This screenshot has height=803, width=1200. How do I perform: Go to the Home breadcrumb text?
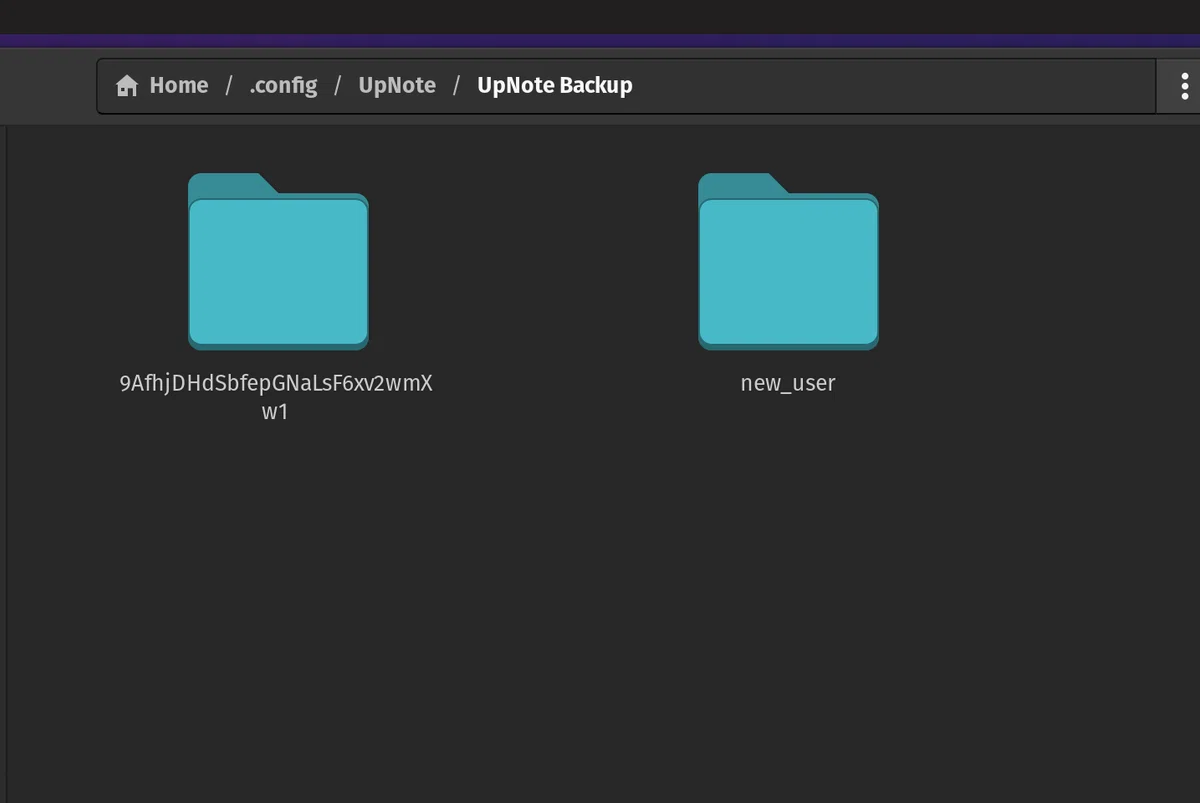(x=179, y=85)
